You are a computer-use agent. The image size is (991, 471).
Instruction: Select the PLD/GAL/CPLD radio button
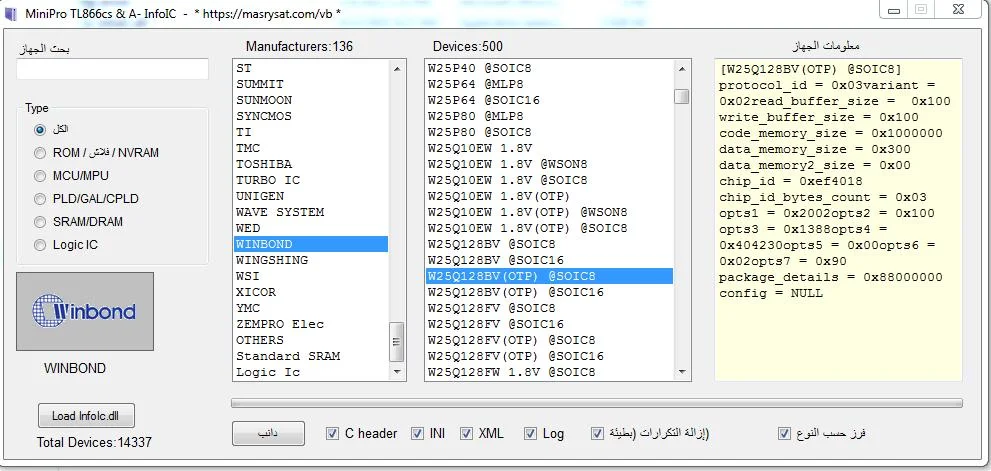(40, 199)
